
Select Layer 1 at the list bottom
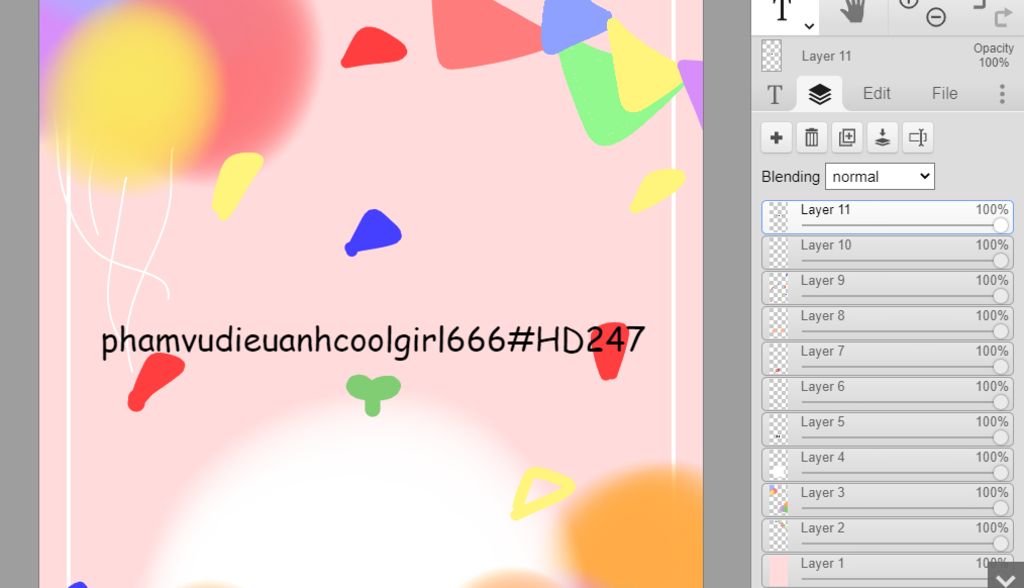pyautogui.click(x=888, y=570)
